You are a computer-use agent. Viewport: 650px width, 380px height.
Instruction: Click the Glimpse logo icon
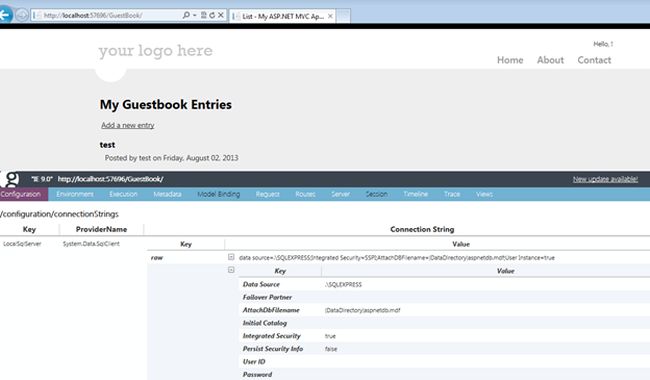click(10, 179)
